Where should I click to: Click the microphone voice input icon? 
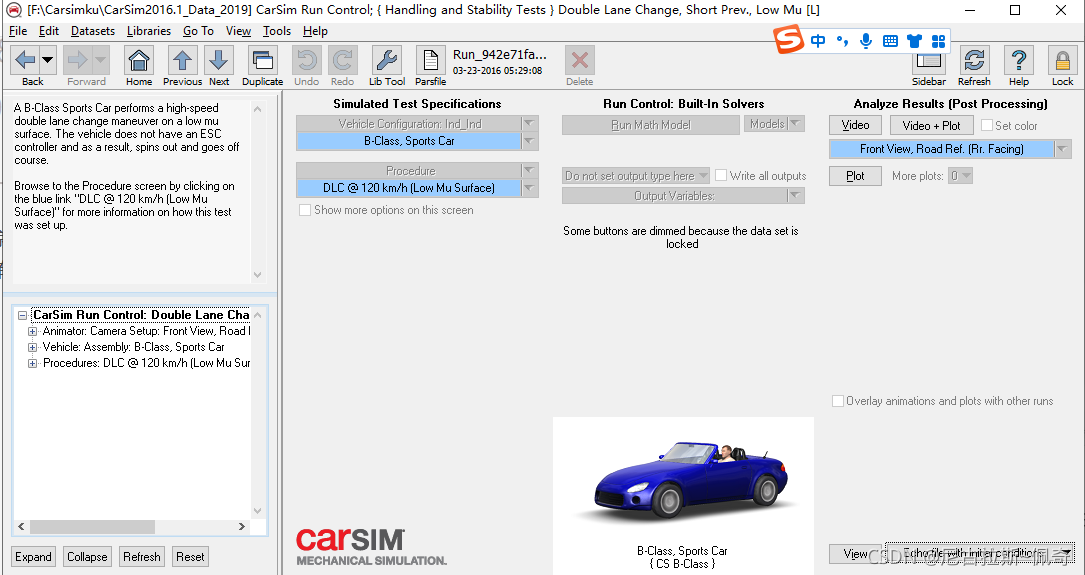[x=866, y=42]
